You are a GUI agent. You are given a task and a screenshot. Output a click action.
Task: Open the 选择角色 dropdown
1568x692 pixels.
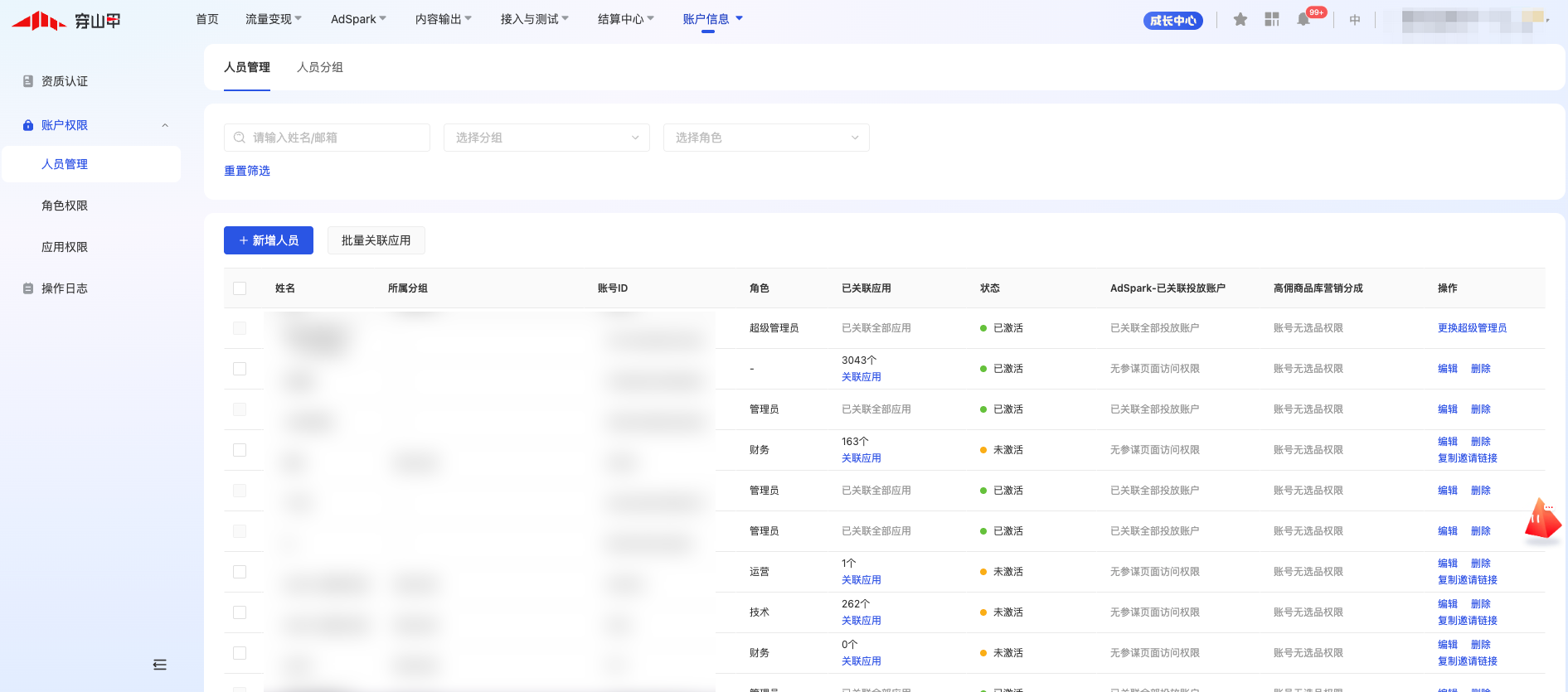[765, 138]
